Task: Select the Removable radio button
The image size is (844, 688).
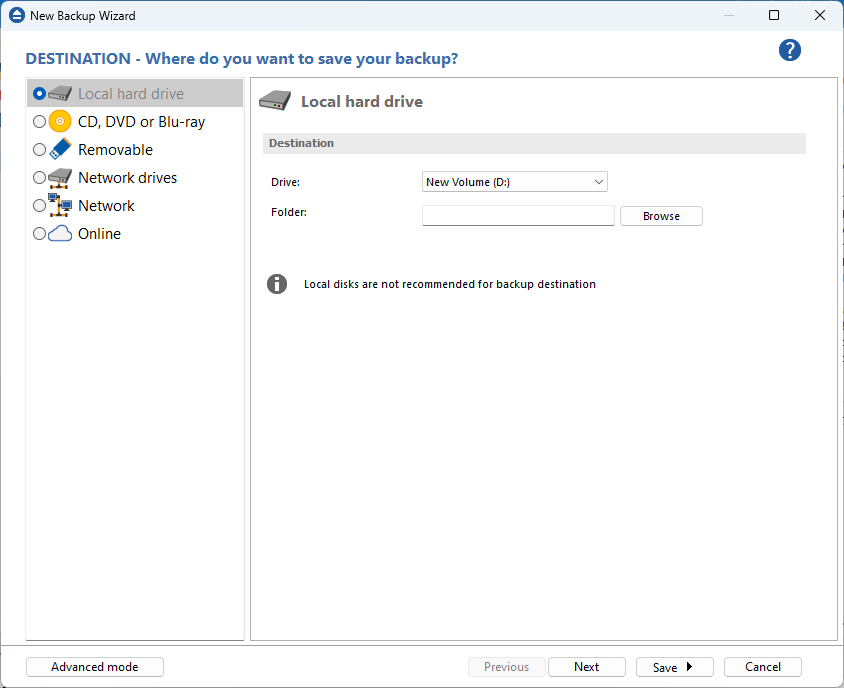Action: [39, 150]
